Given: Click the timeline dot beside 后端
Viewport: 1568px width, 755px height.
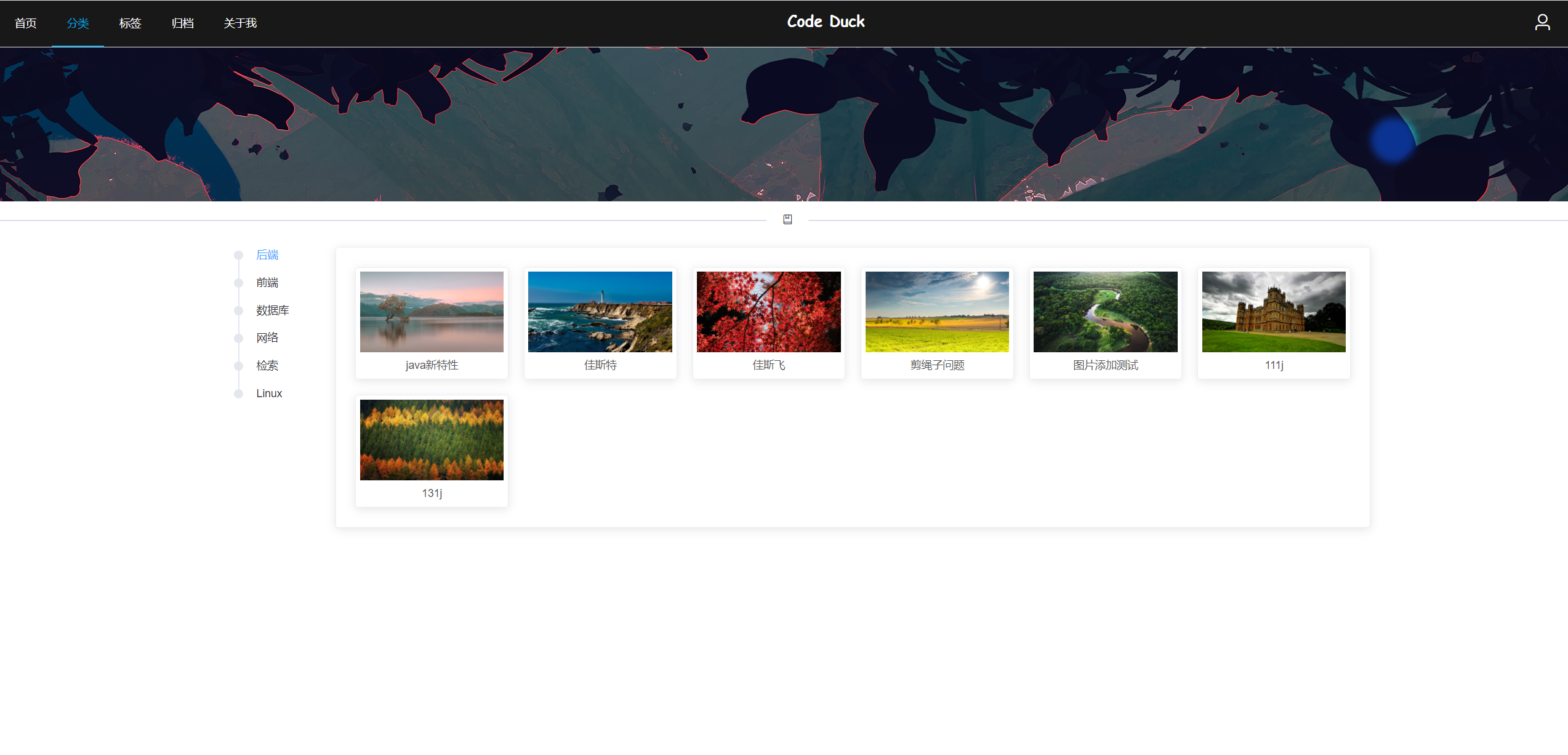Looking at the screenshot, I should [238, 255].
